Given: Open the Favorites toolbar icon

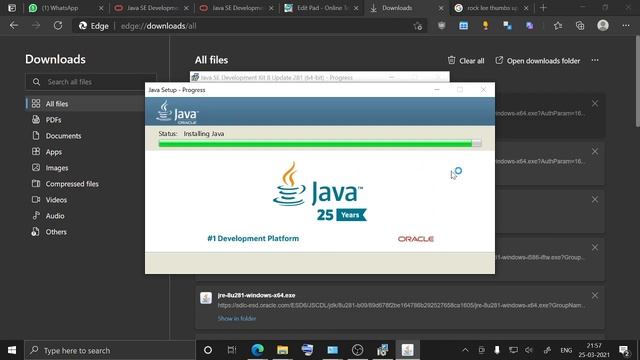Looking at the screenshot, I should point(558,26).
